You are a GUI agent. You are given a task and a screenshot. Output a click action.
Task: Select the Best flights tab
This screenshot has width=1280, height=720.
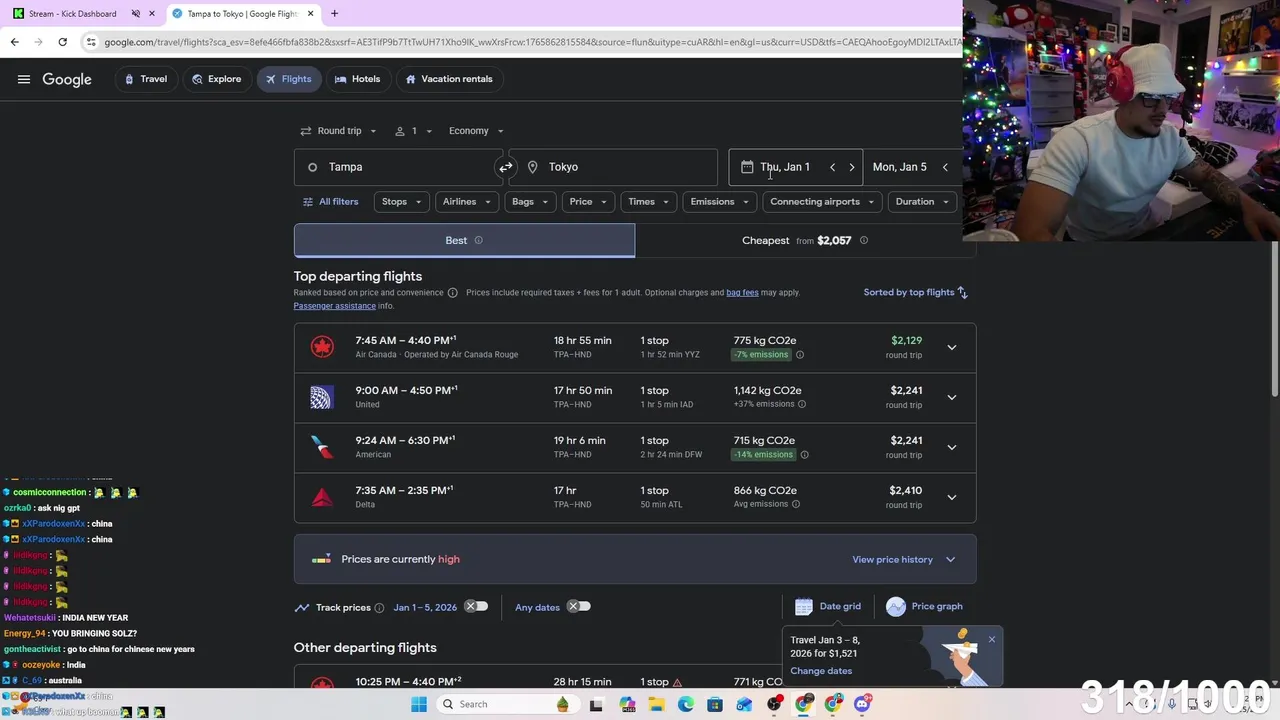point(464,241)
